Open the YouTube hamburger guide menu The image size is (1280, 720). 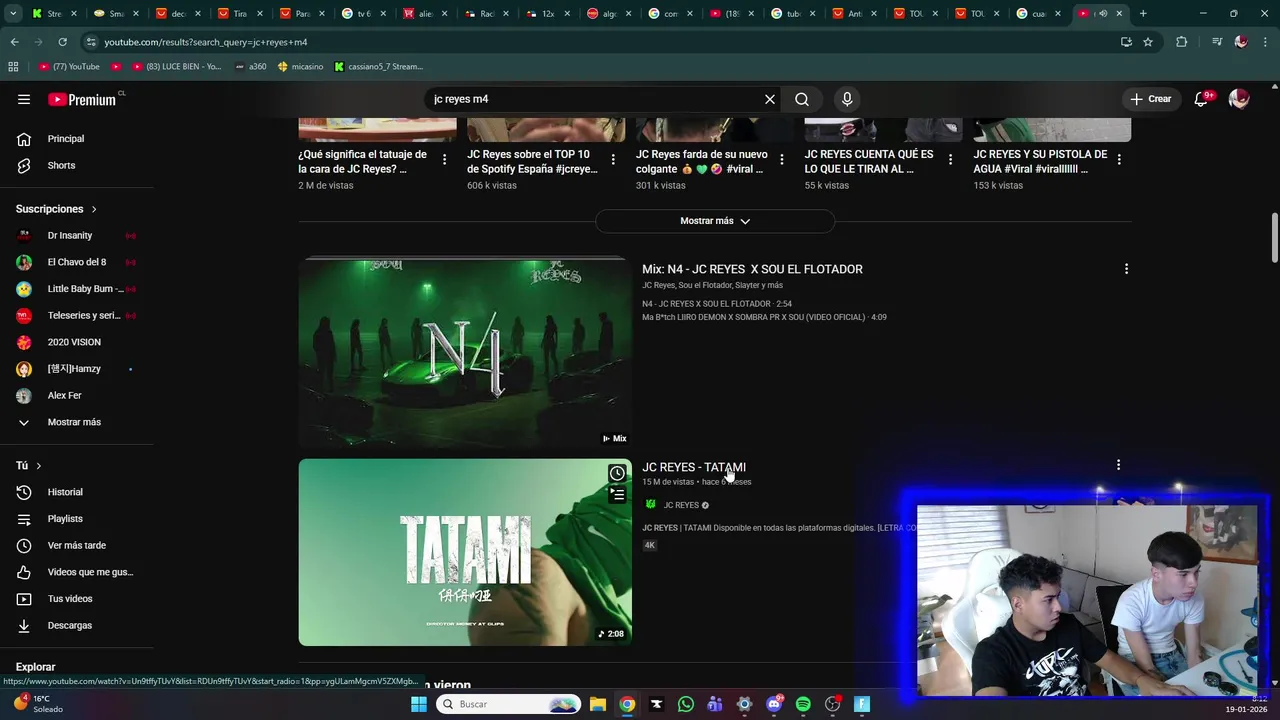[24, 99]
